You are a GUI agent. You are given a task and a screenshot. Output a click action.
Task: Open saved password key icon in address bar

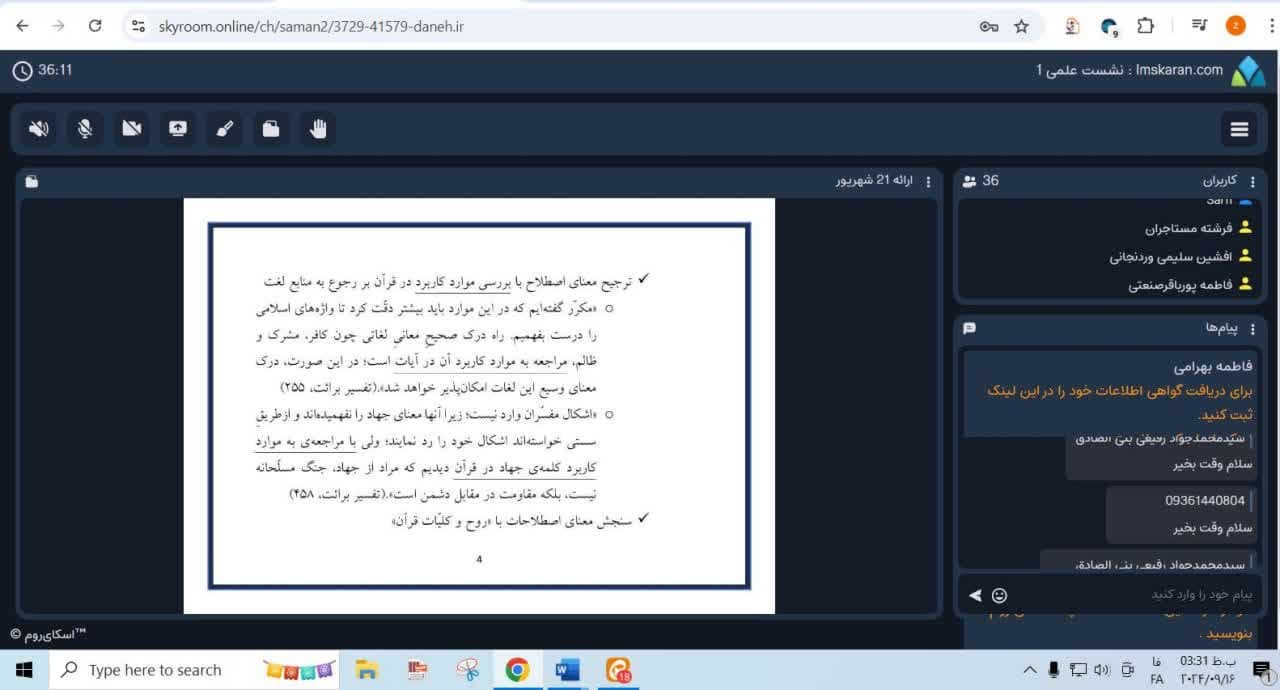[989, 27]
